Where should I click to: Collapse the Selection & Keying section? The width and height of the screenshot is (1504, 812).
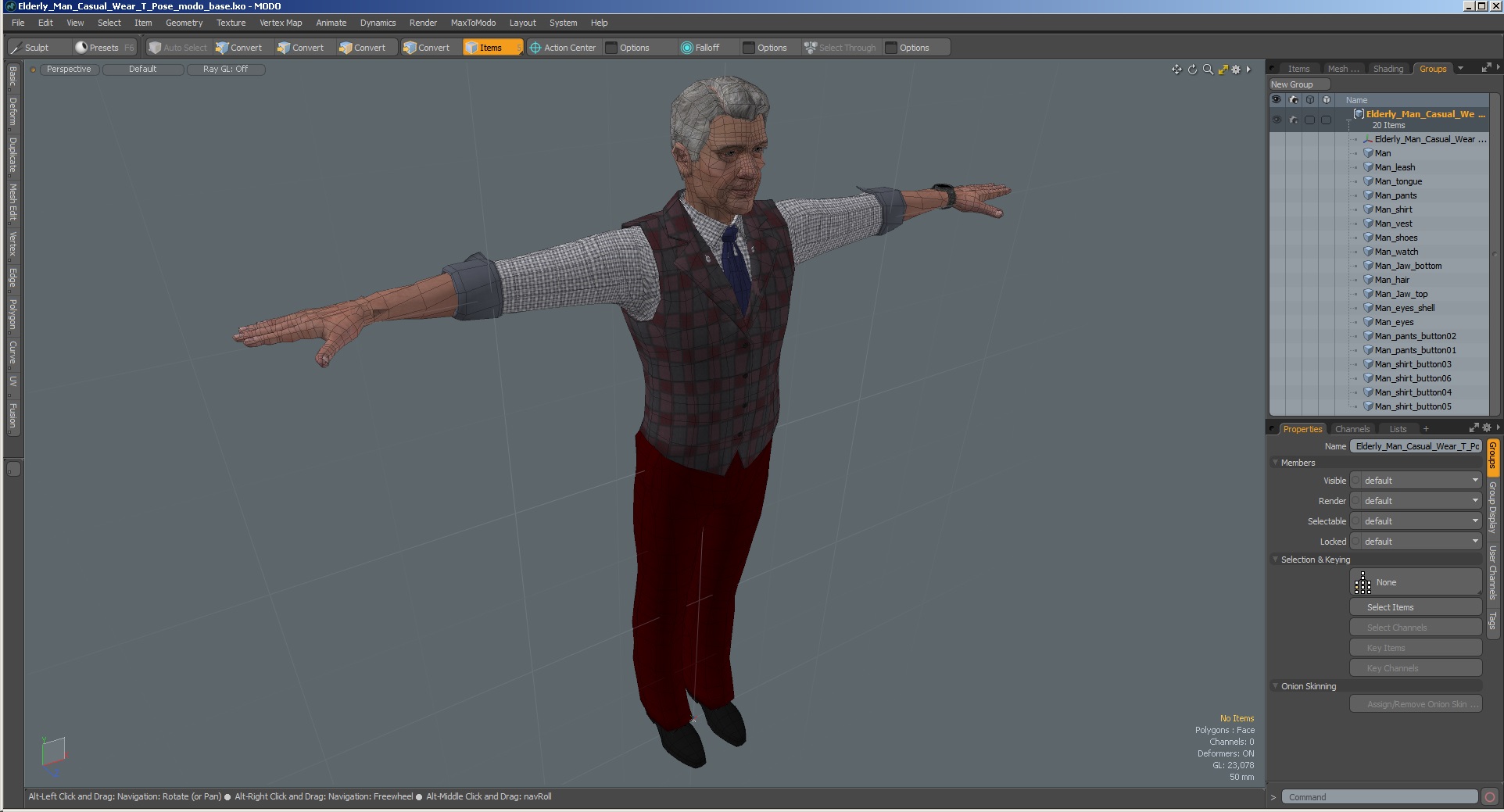(1275, 560)
